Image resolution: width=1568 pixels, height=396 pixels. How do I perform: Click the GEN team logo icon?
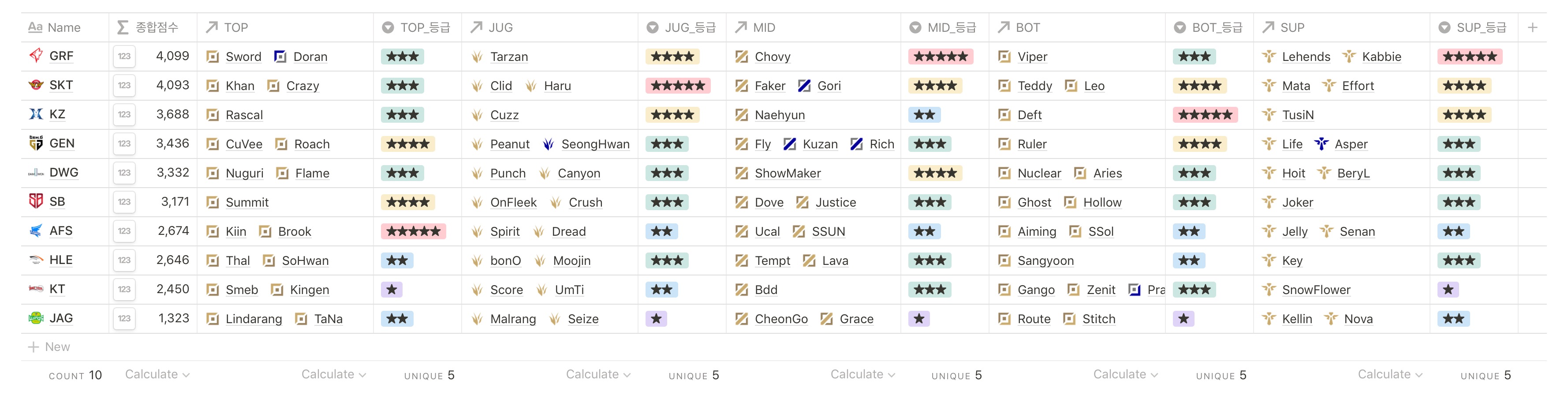tap(36, 144)
